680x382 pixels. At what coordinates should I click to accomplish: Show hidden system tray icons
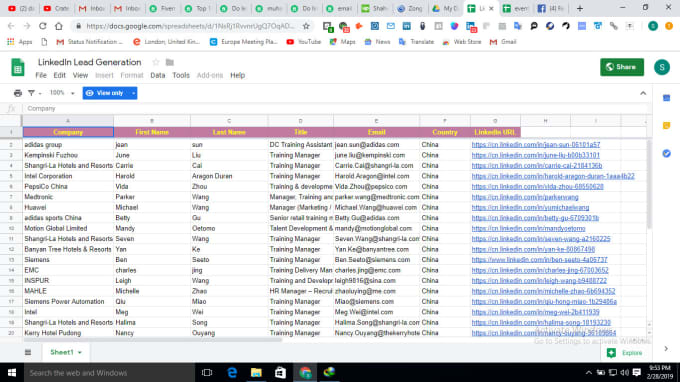pyautogui.click(x=588, y=372)
